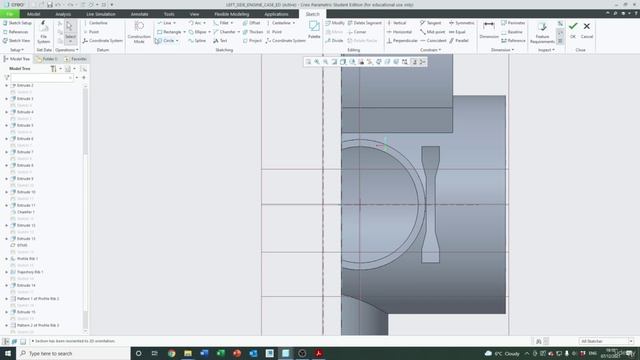
Task: Select the Fillet sketch tool
Action: click(x=221, y=23)
